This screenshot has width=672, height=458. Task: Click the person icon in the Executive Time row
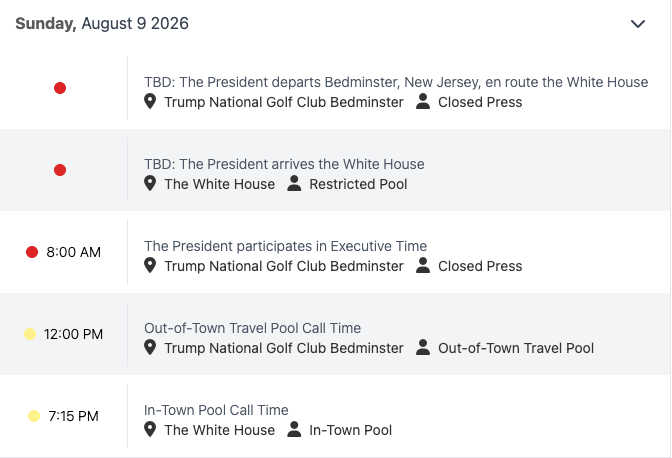(x=423, y=266)
